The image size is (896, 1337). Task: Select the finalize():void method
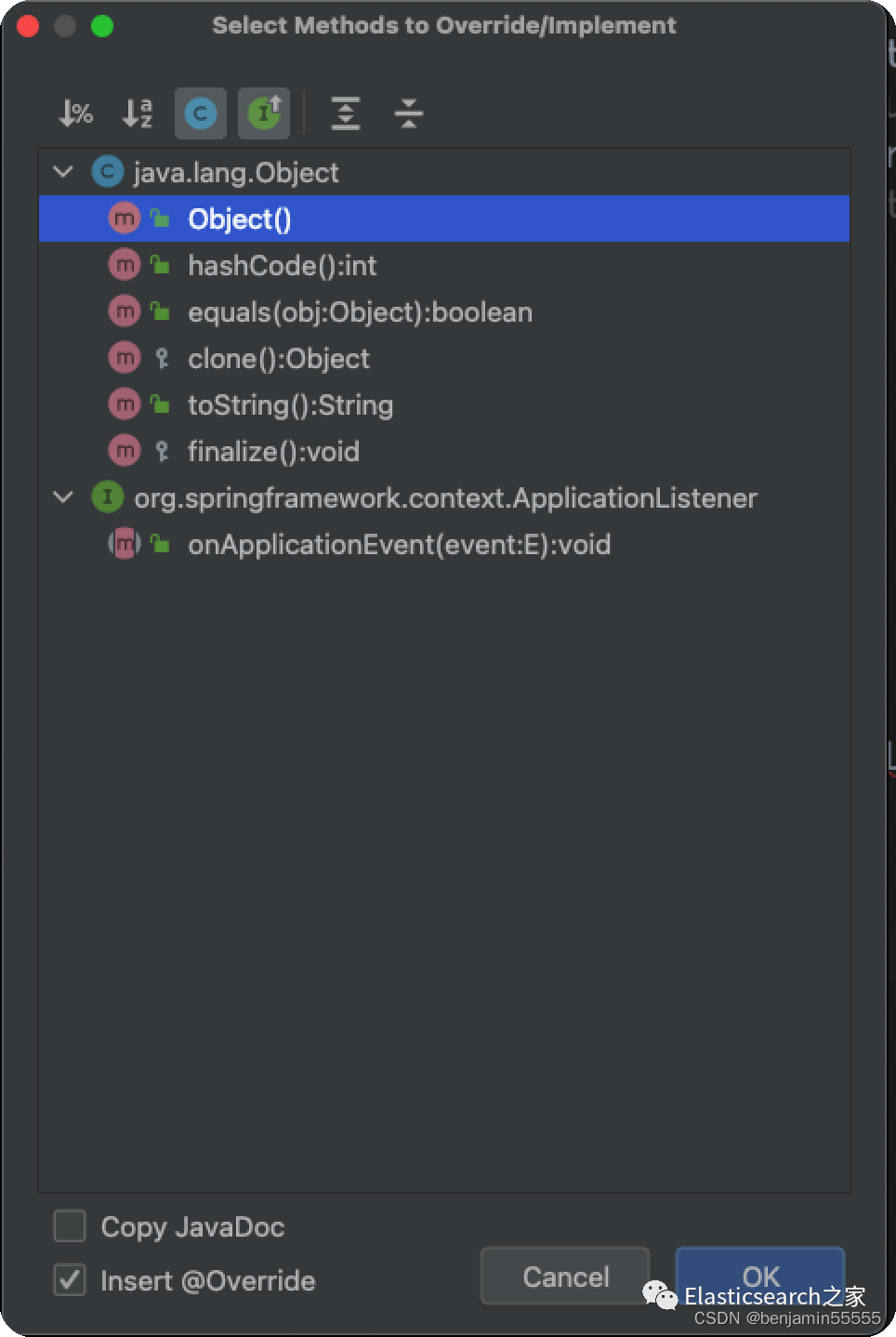coord(273,452)
